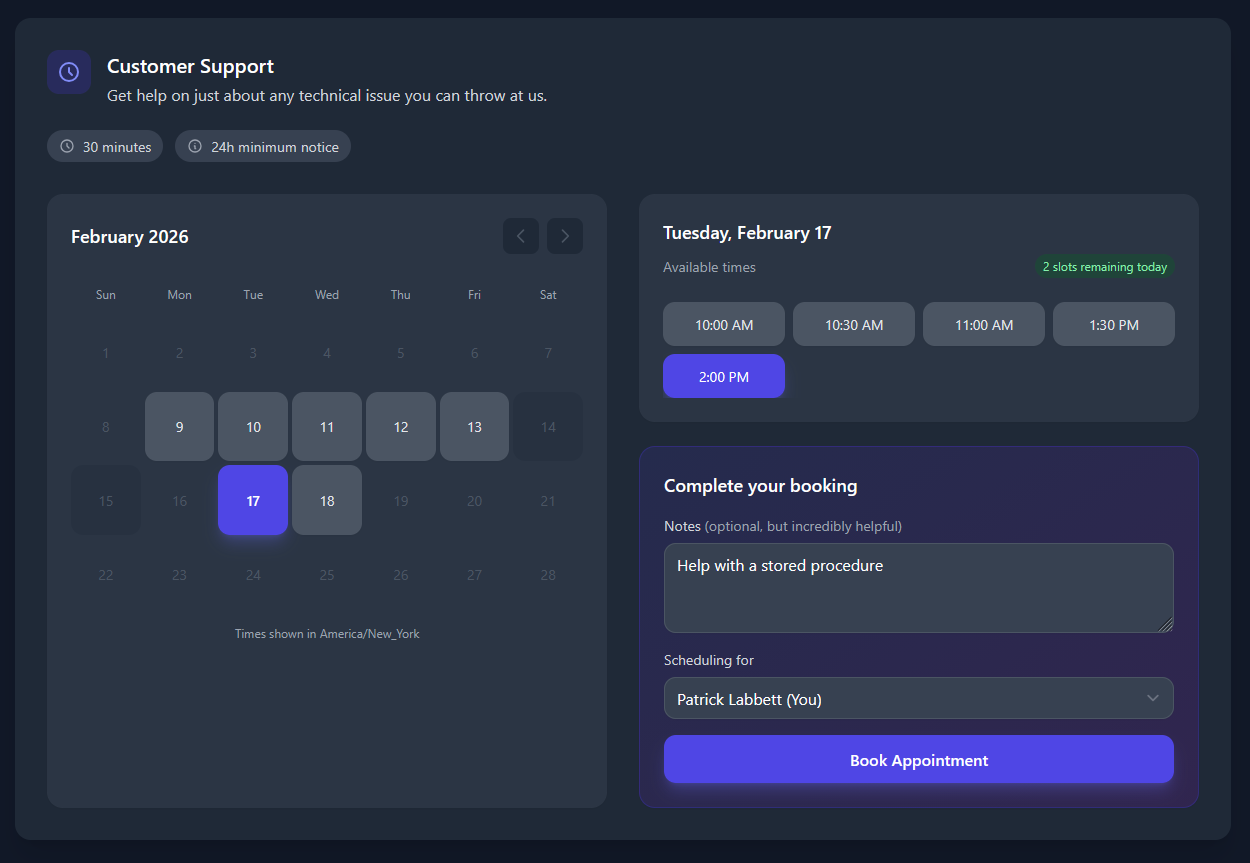This screenshot has height=863, width=1250.
Task: Click the notes textarea resize handle
Action: [x=1166, y=625]
